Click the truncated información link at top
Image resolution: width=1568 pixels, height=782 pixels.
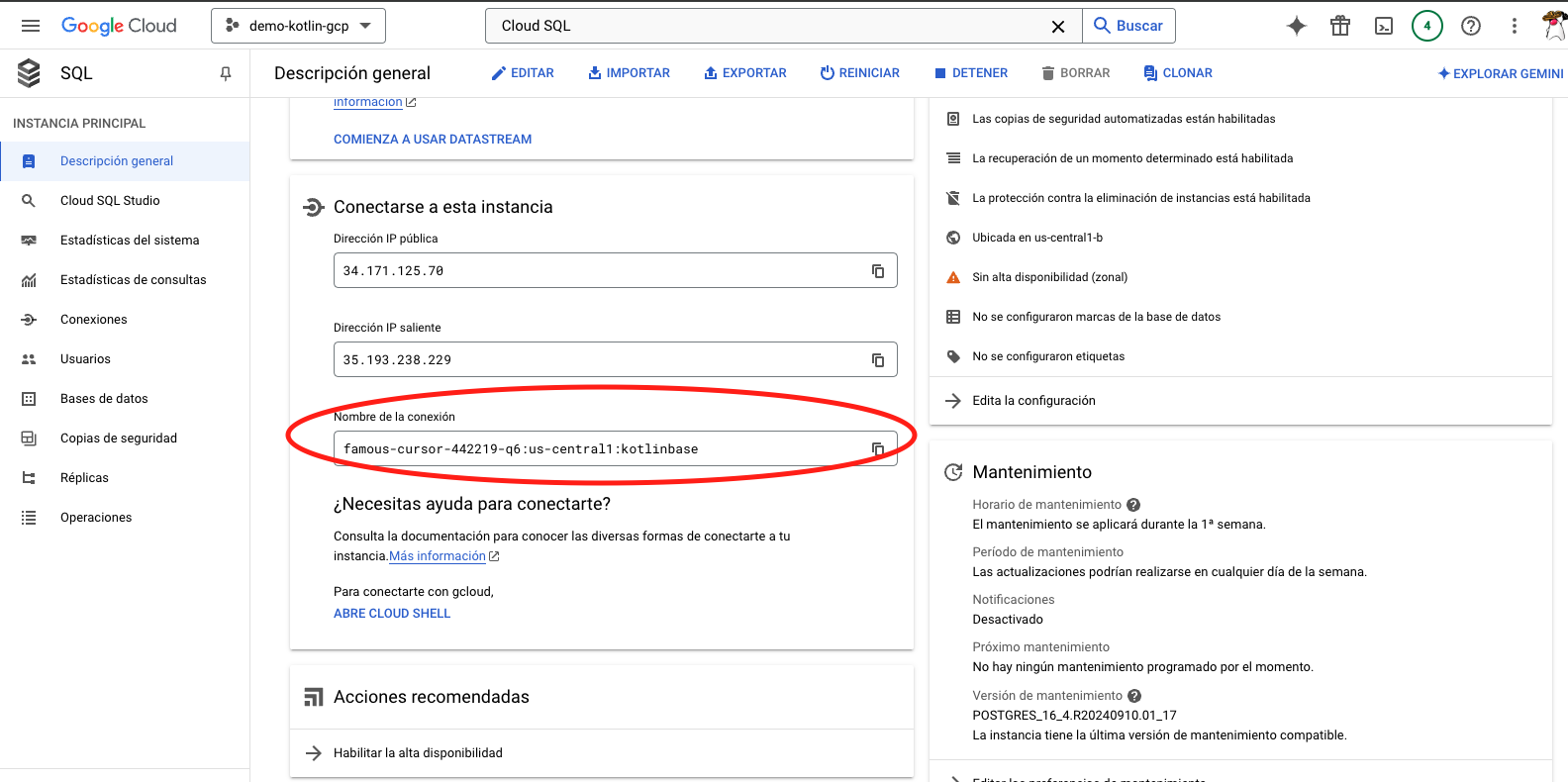[368, 102]
